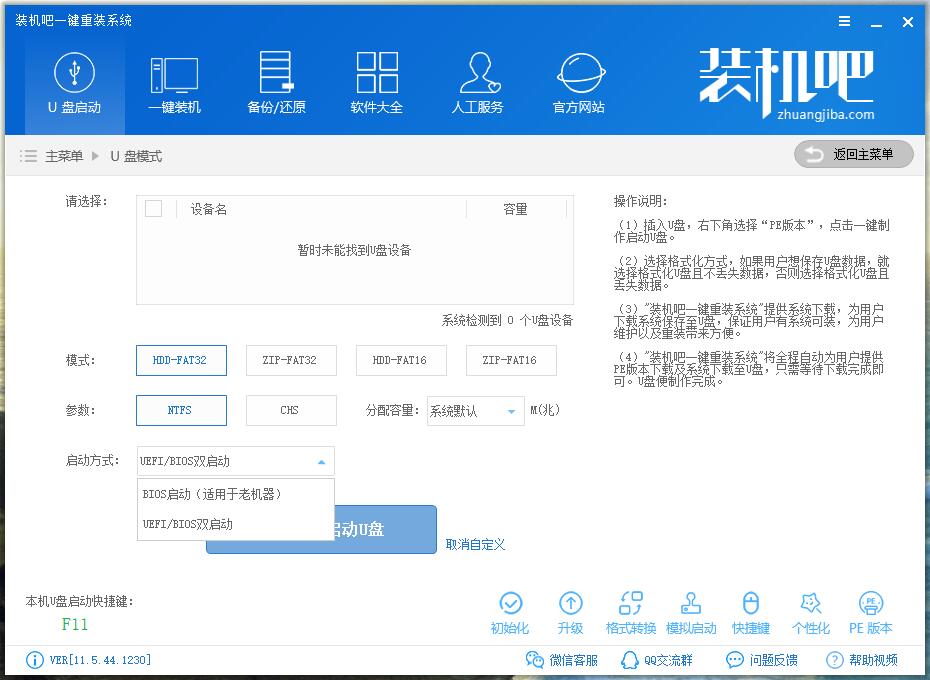Click the 装机吧 logo

click(x=787, y=84)
